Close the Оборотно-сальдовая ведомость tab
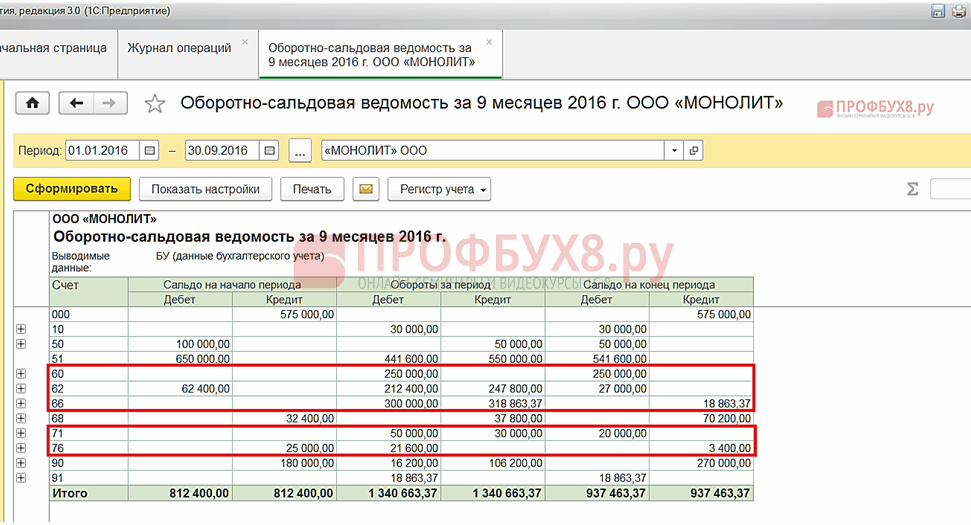This screenshot has width=971, height=525. (489, 42)
